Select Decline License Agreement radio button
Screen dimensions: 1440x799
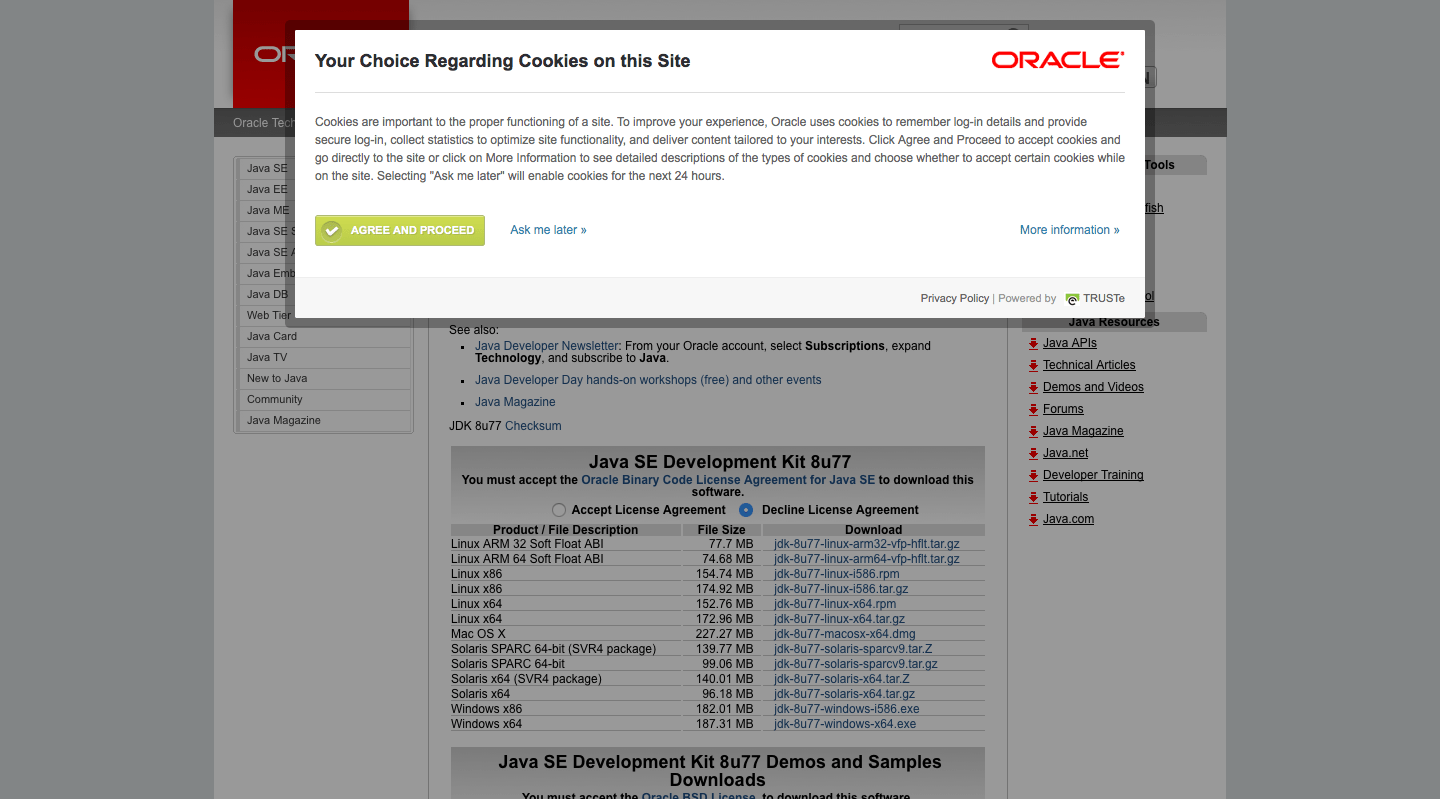pos(746,510)
